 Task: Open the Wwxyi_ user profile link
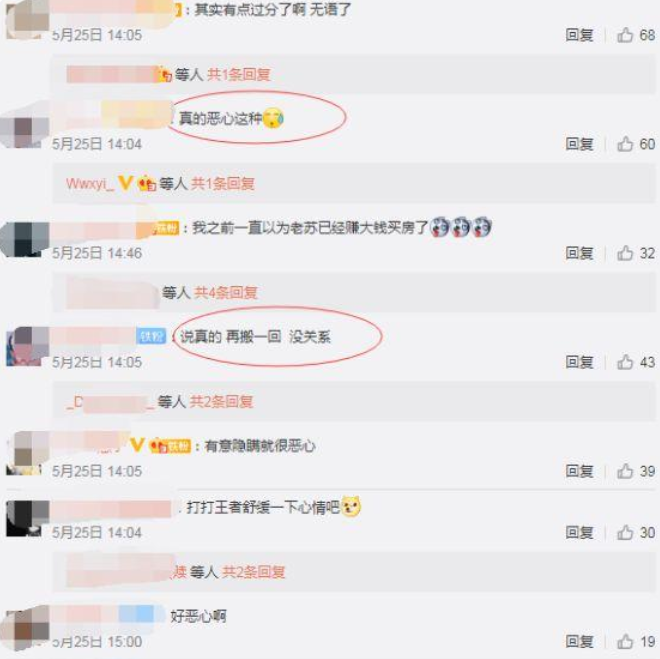tap(90, 184)
